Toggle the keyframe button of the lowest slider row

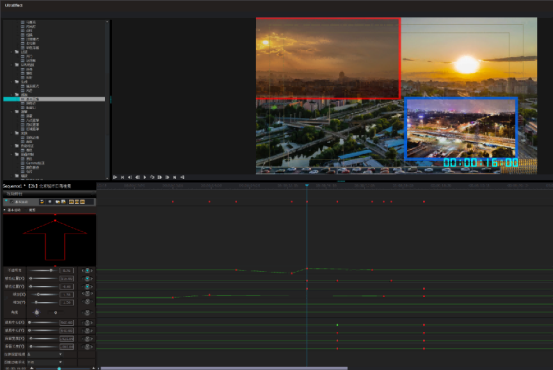87,347
